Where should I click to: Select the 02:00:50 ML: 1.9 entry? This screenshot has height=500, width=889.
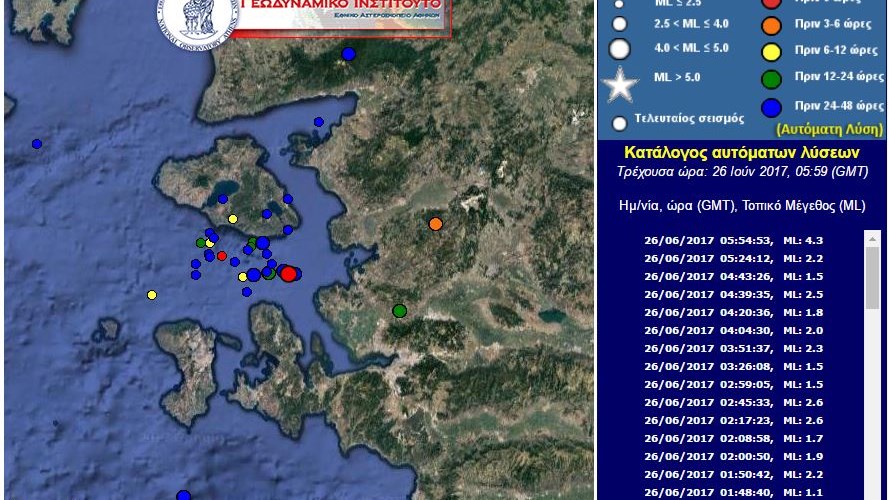(733, 457)
